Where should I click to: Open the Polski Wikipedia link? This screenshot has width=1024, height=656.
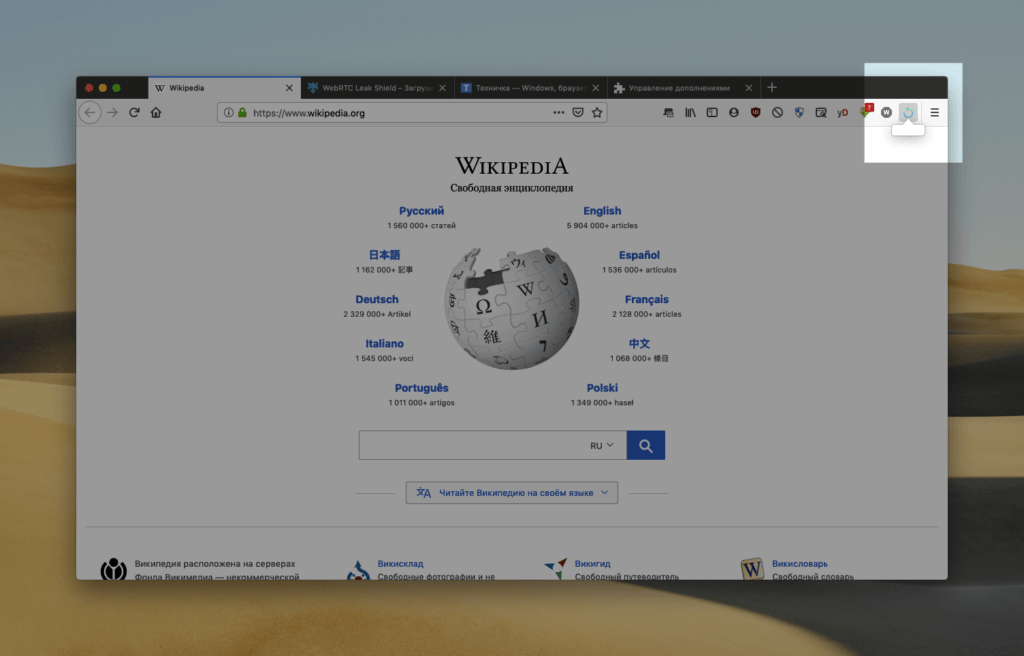click(x=602, y=387)
